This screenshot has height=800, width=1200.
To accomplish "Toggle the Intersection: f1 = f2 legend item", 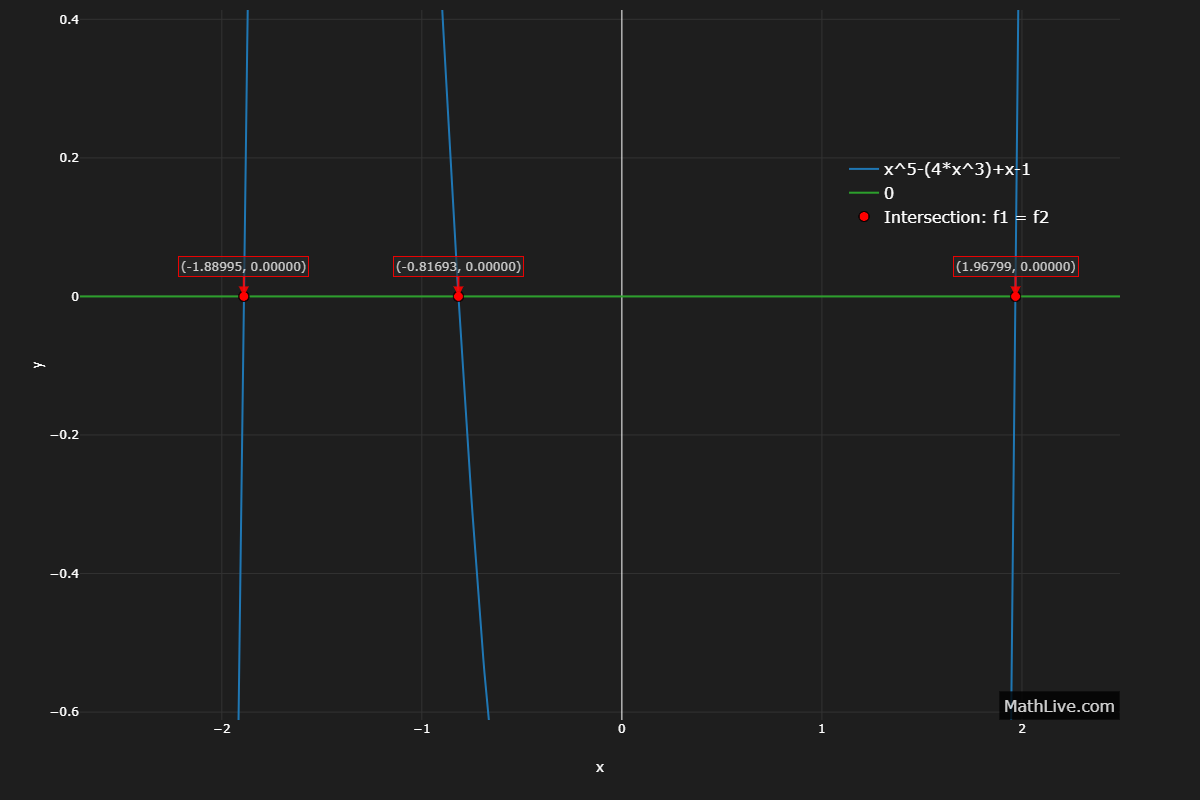I will click(965, 217).
